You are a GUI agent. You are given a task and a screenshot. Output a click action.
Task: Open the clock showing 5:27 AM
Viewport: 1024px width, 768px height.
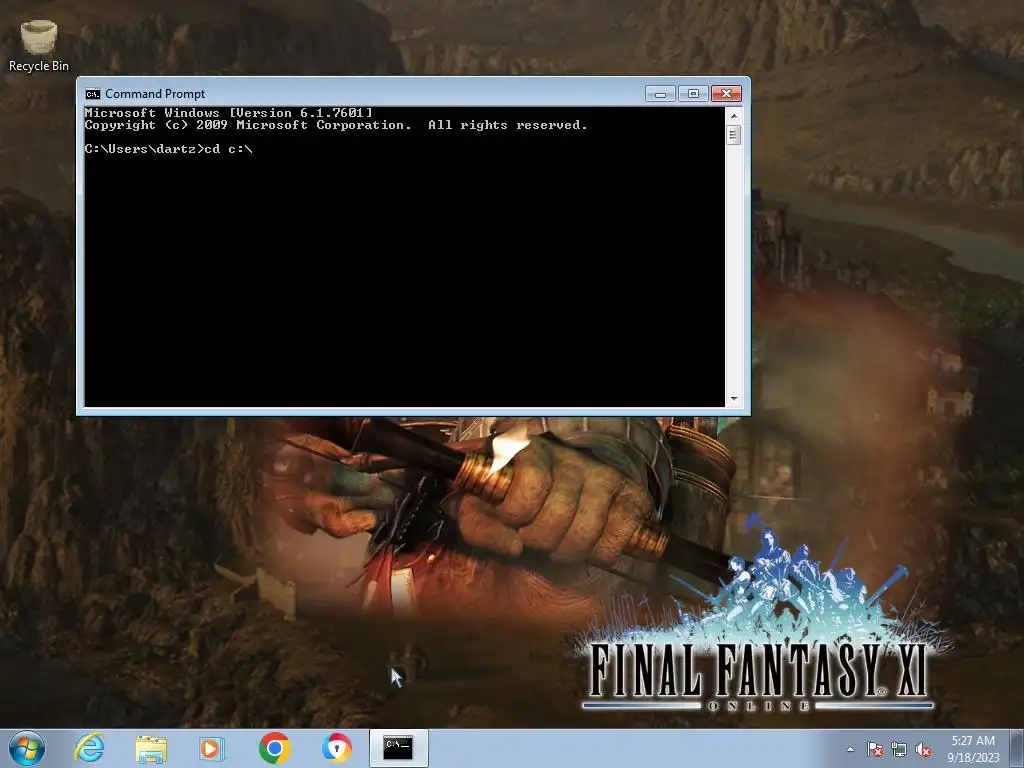click(x=973, y=748)
